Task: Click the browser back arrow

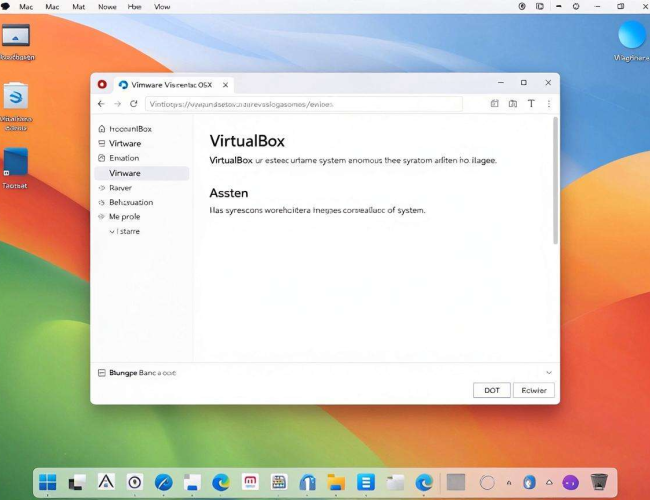Action: click(101, 104)
